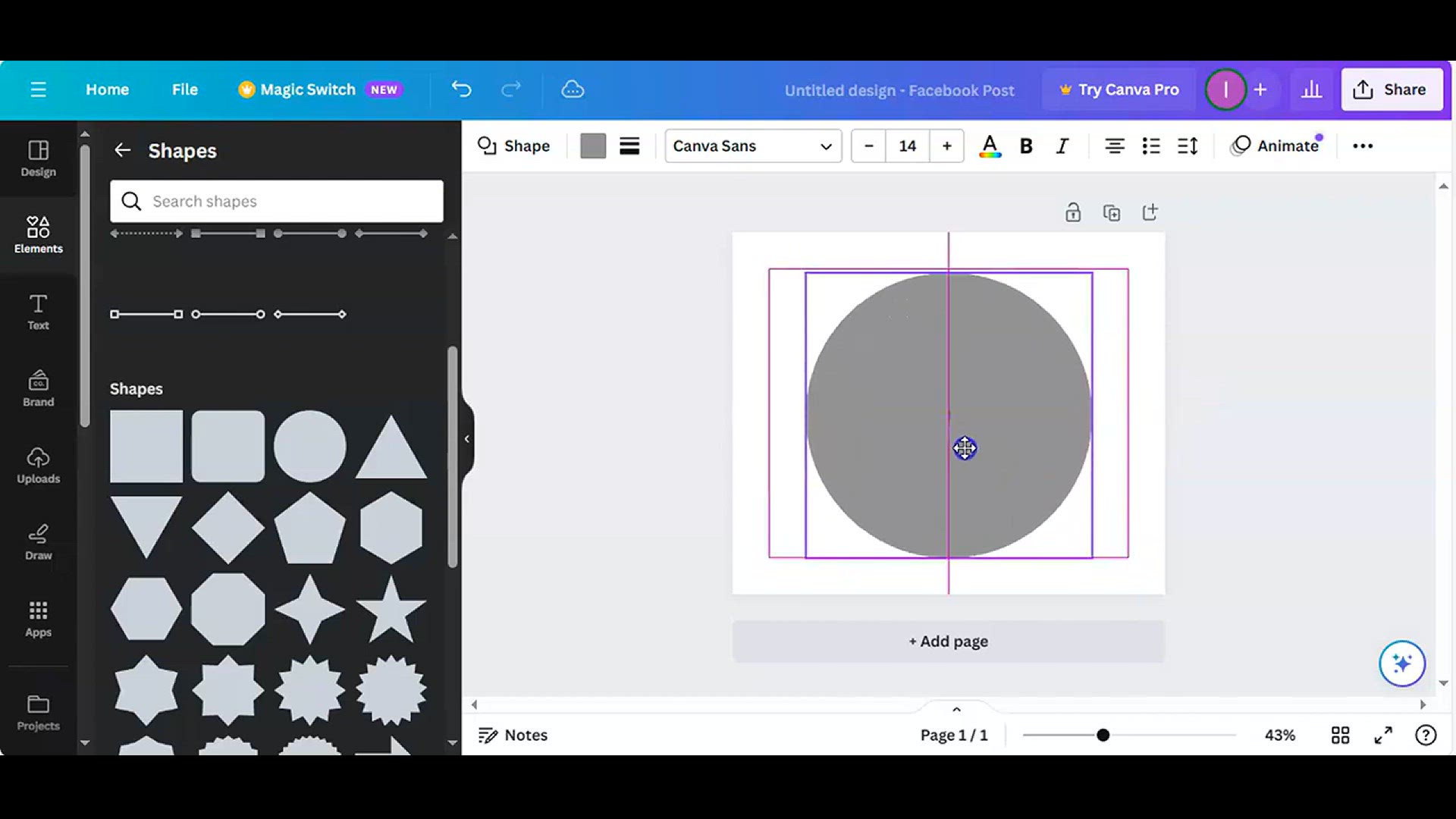Duplicate the page with the copy icon
The image size is (1456, 819).
tap(1112, 212)
